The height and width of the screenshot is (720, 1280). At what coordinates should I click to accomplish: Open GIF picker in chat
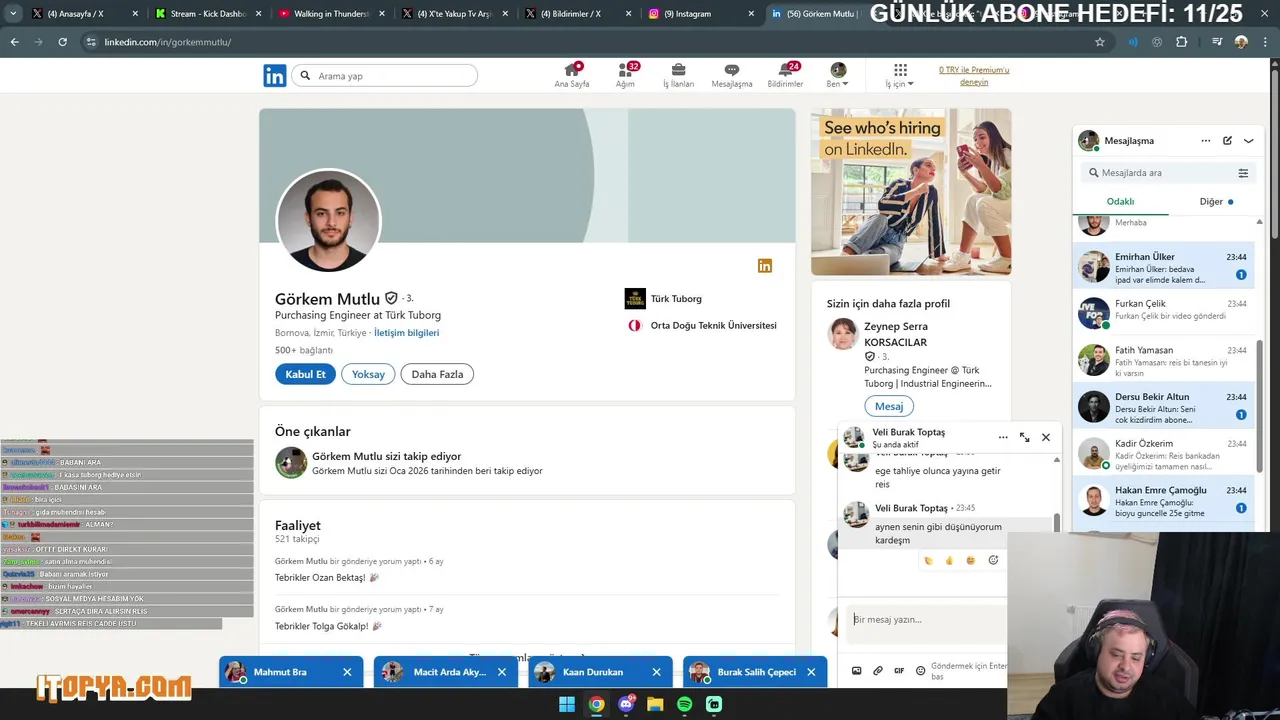(x=899, y=671)
